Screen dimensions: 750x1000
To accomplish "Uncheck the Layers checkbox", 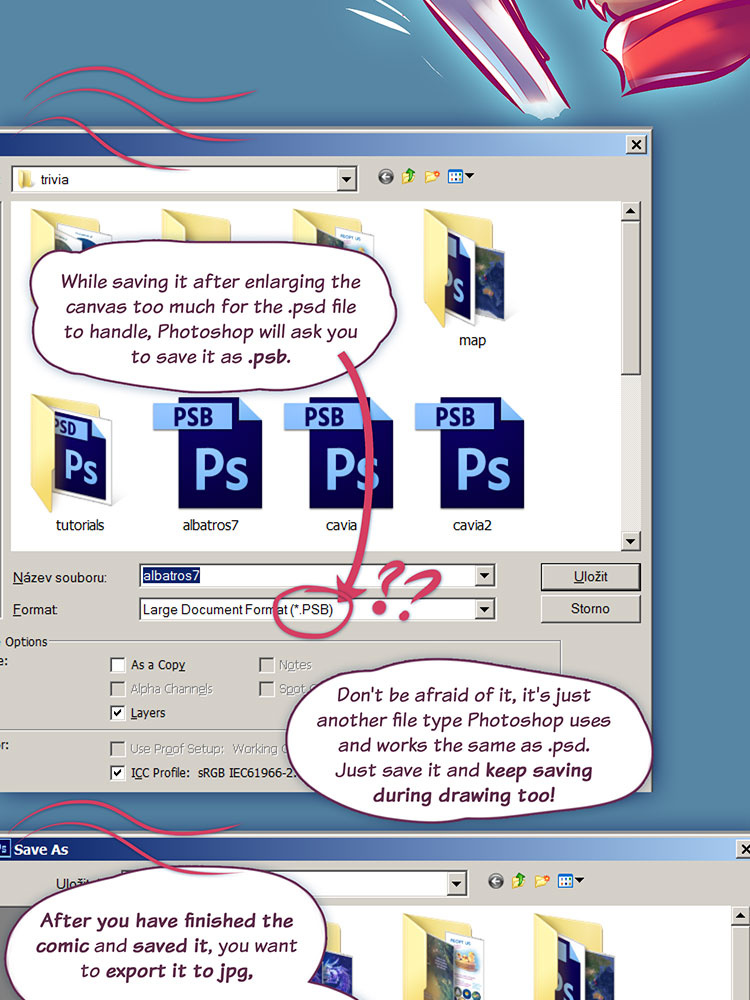I will click(118, 713).
